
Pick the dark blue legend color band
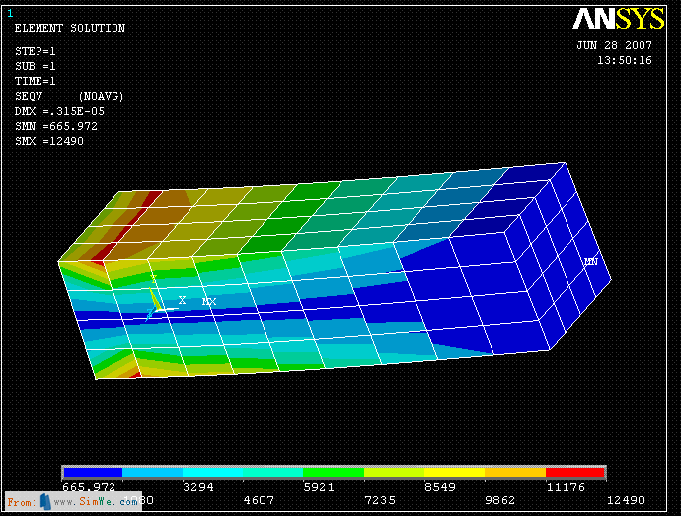92,472
